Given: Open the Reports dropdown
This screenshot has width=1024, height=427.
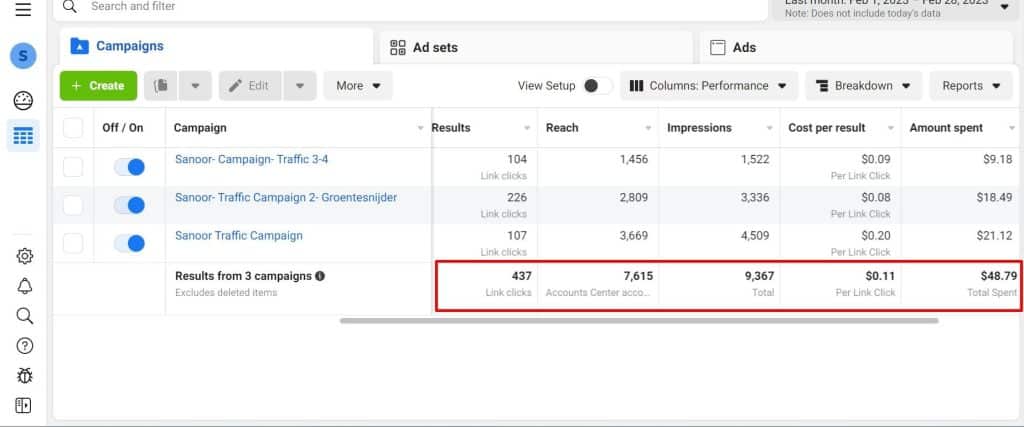Looking at the screenshot, I should (x=971, y=86).
